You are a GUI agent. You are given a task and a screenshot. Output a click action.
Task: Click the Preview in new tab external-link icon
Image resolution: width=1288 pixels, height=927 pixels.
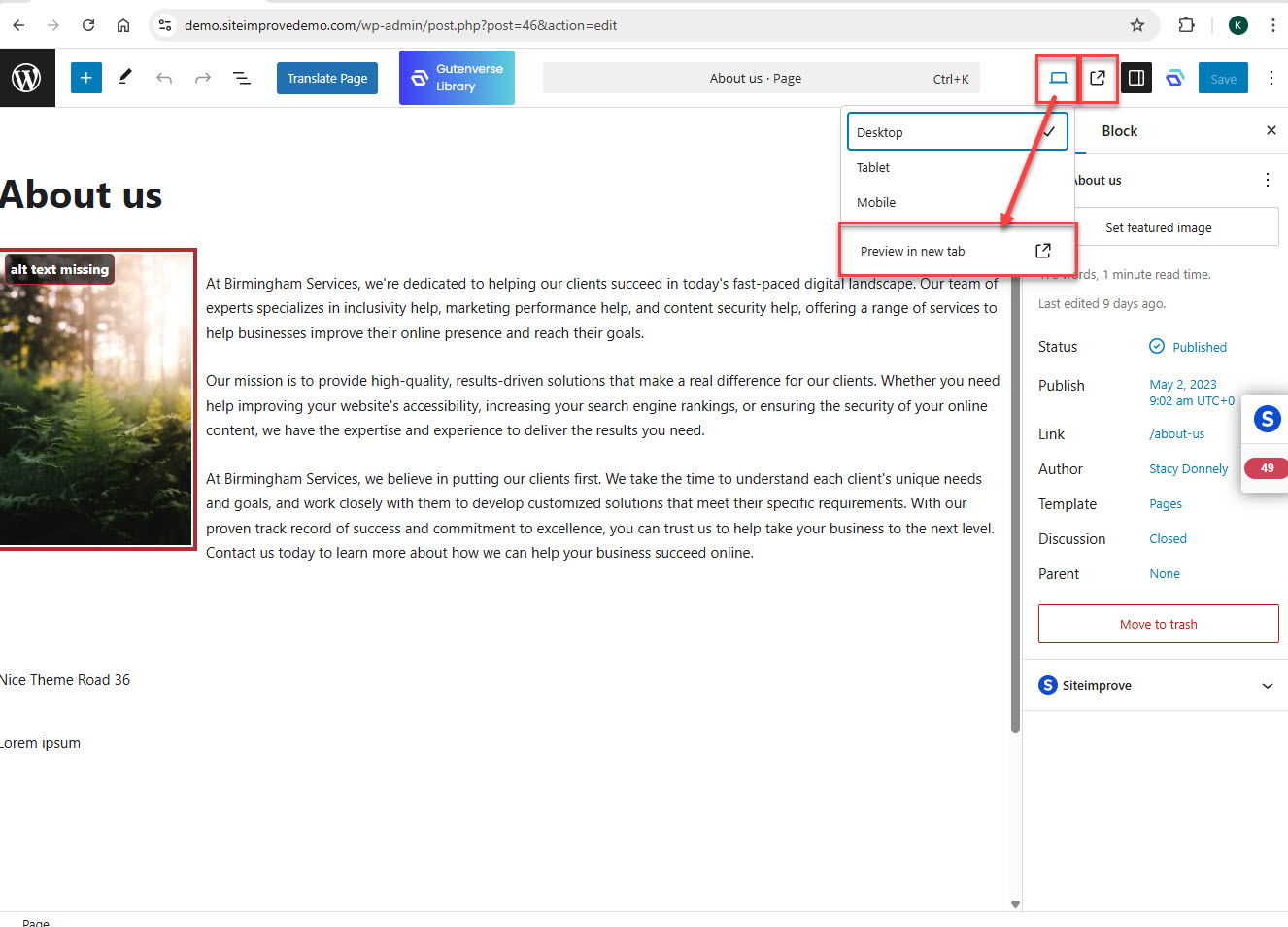(x=1098, y=78)
